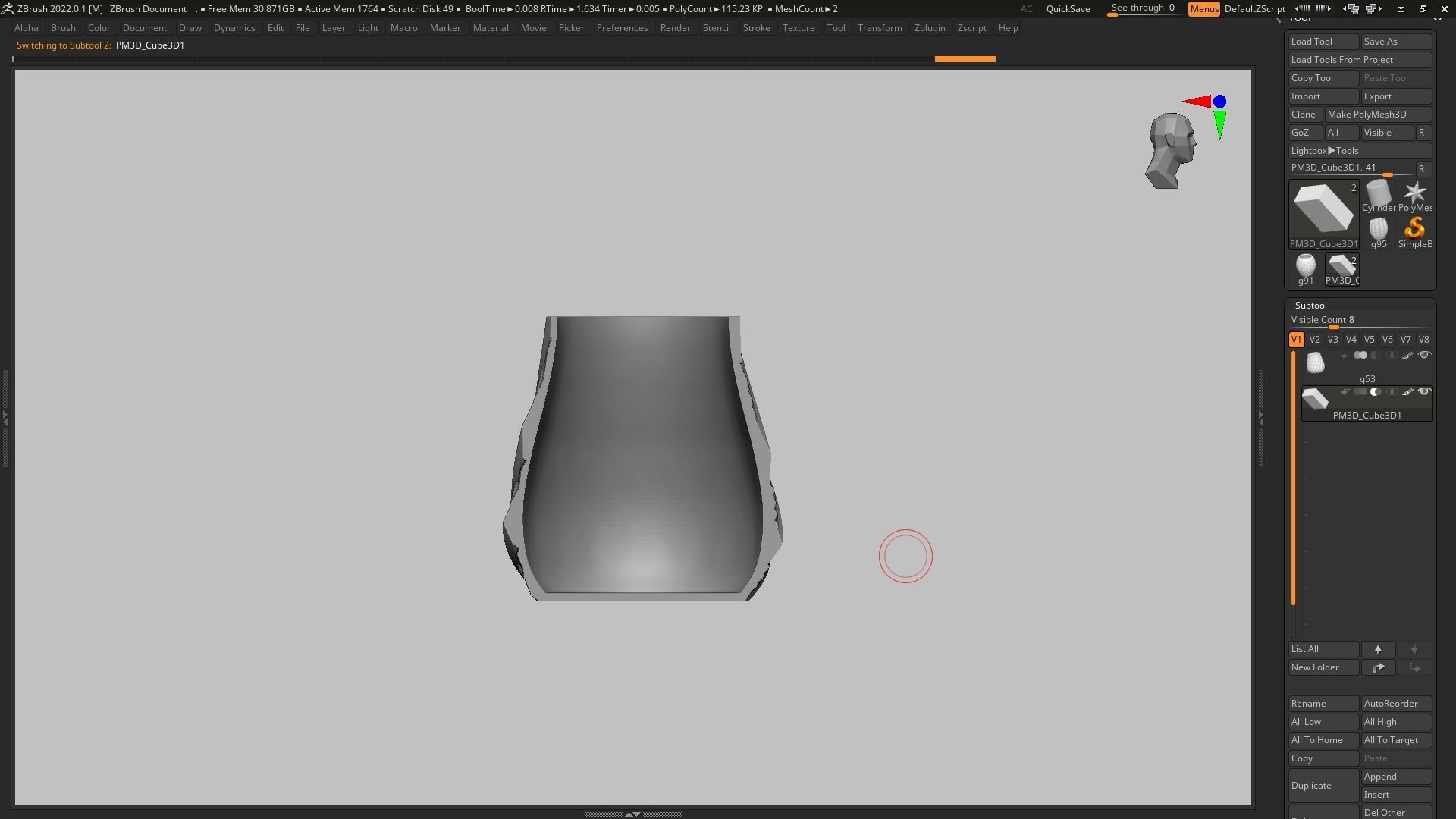Toggle g53 polypaint brush icon
This screenshot has height=819, width=1456.
point(1407,356)
